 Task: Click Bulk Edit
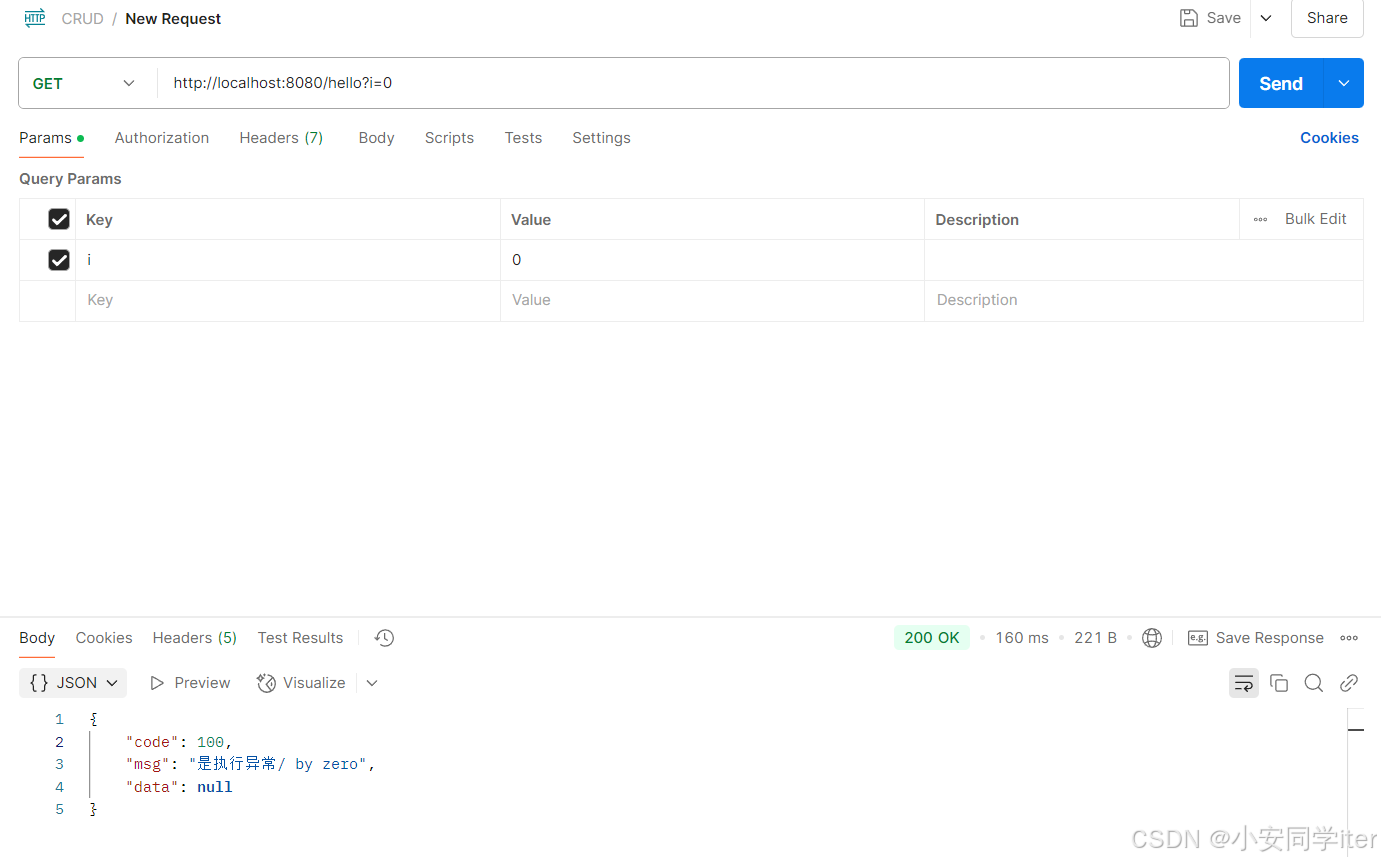click(x=1315, y=219)
